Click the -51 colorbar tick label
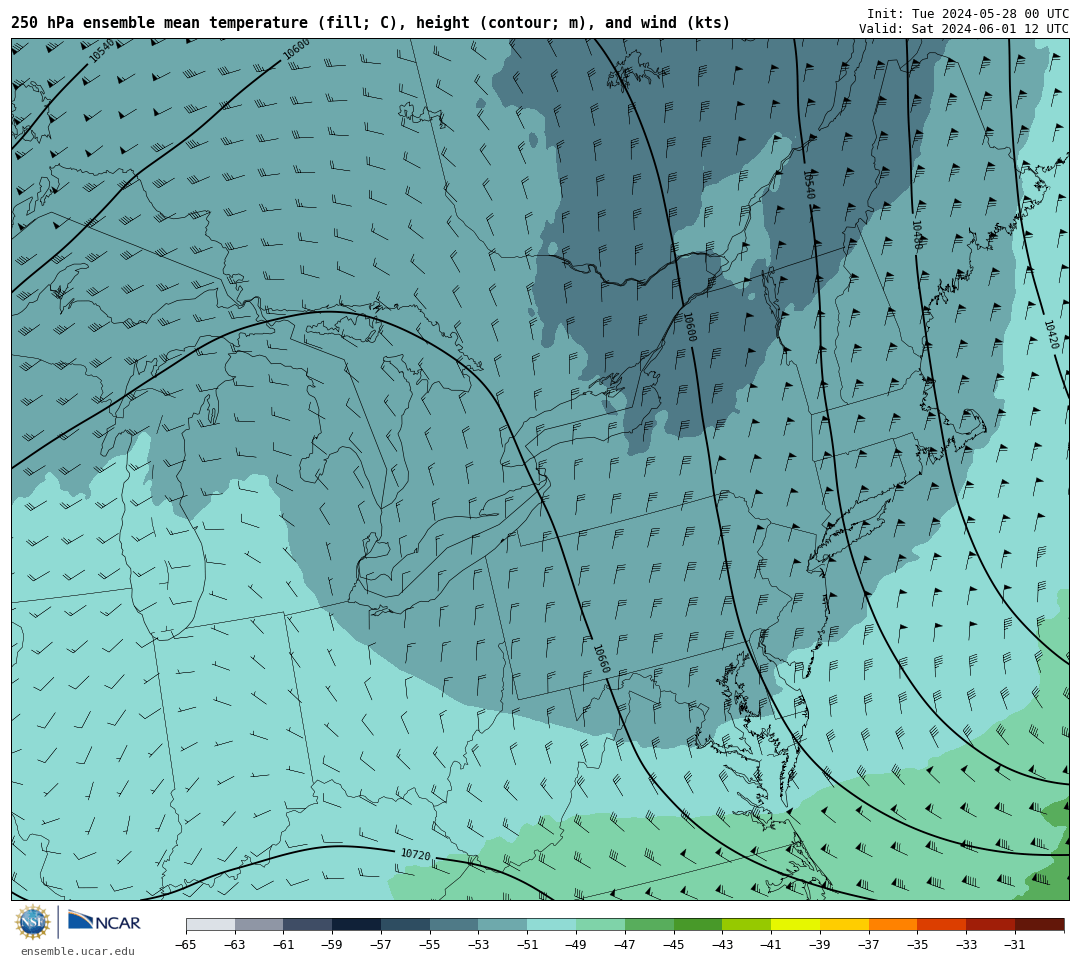 (527, 945)
